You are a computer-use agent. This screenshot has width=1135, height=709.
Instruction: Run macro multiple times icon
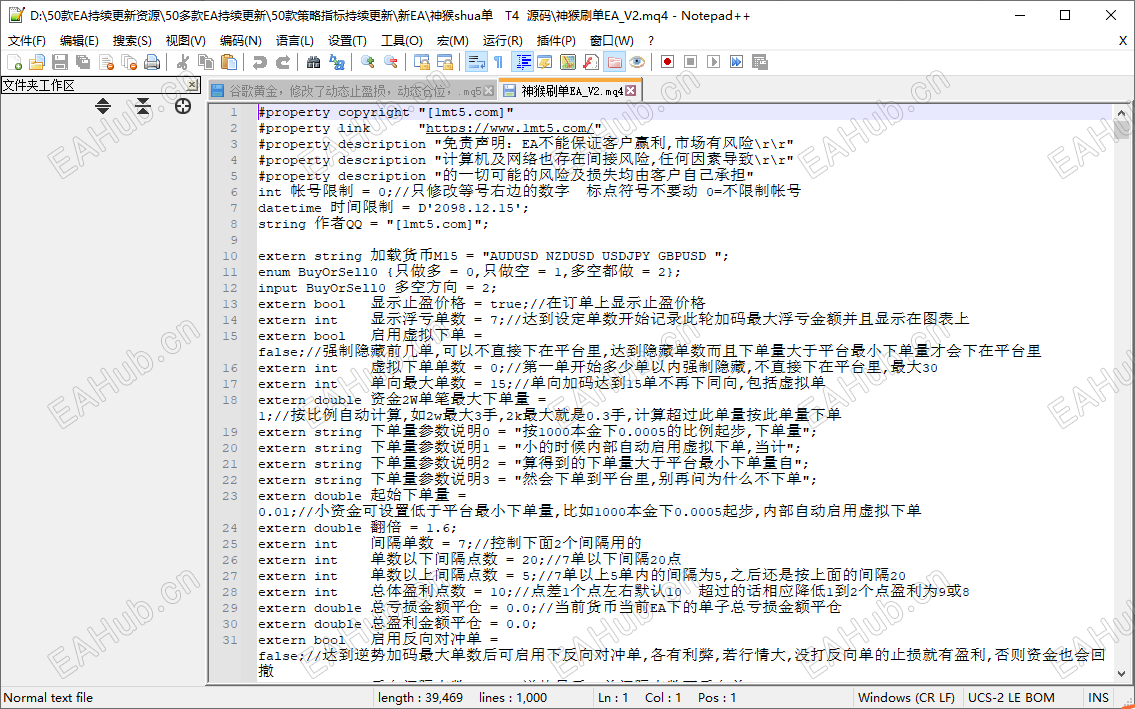(x=736, y=62)
